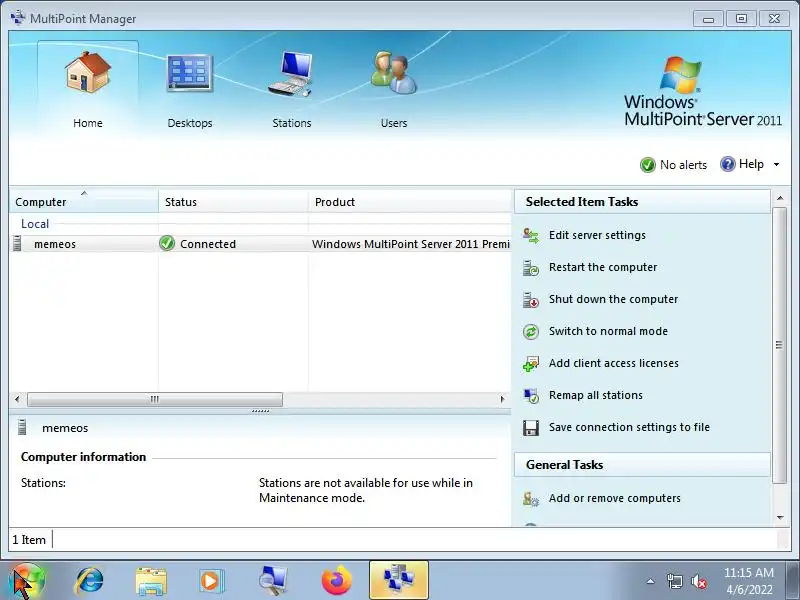
Task: Click the blue Help question mark icon
Action: pos(728,164)
